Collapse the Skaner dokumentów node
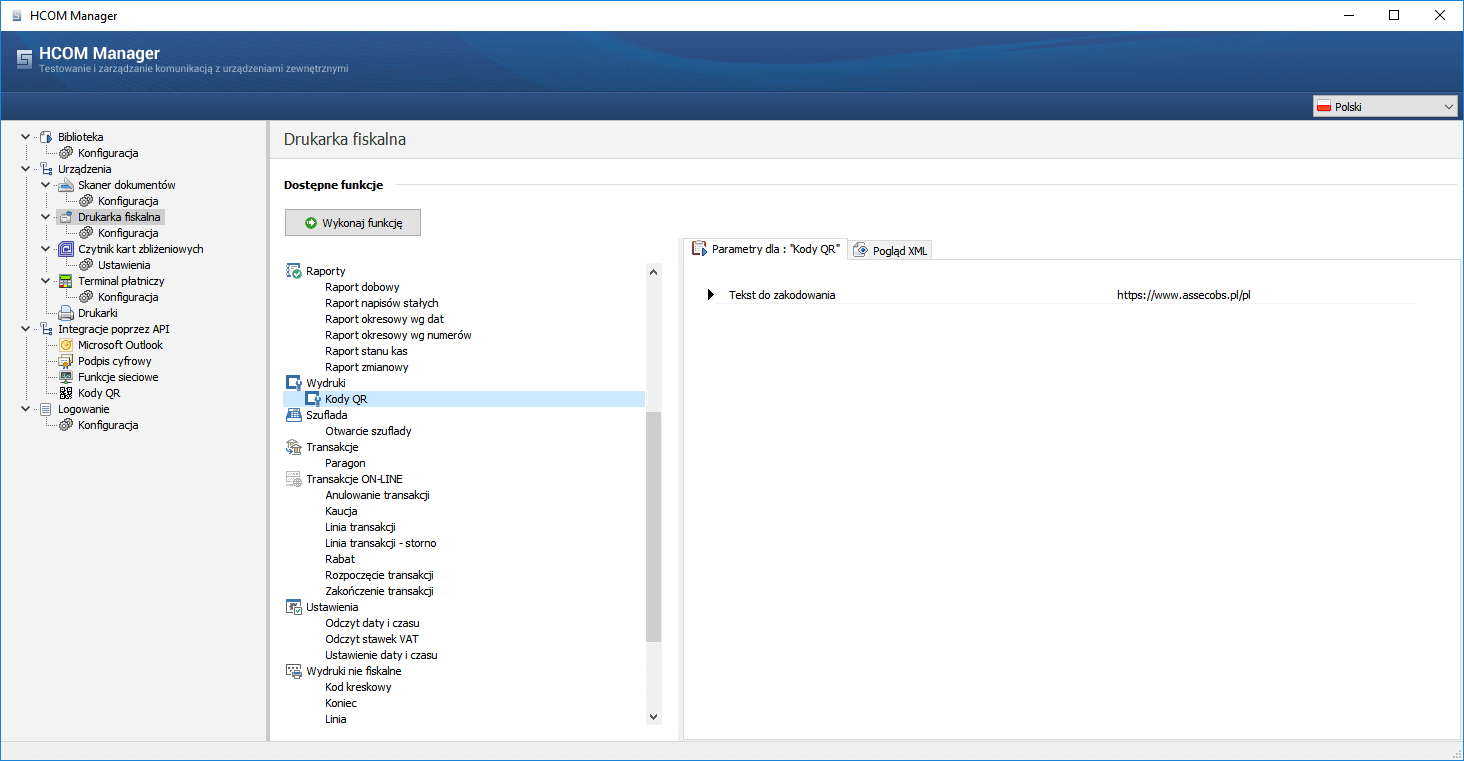 tap(46, 185)
